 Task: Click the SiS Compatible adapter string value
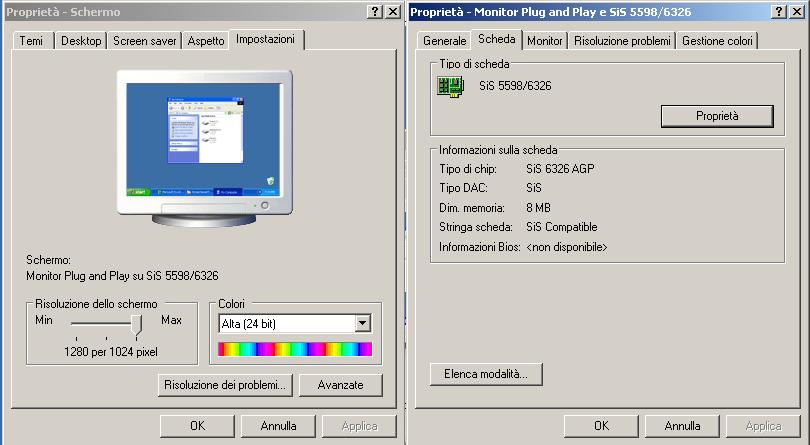562,227
